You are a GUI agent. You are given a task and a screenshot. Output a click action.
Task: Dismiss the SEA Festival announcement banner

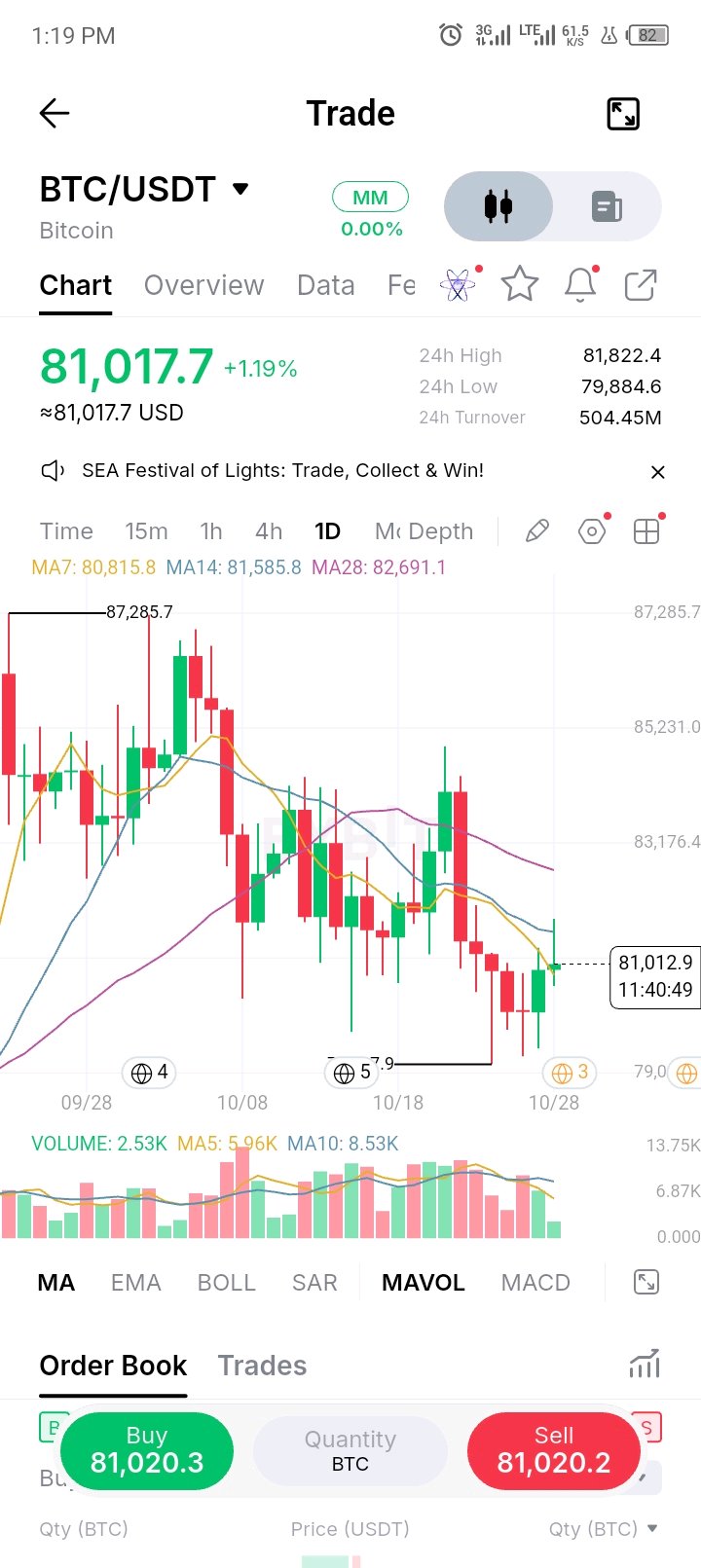point(658,472)
